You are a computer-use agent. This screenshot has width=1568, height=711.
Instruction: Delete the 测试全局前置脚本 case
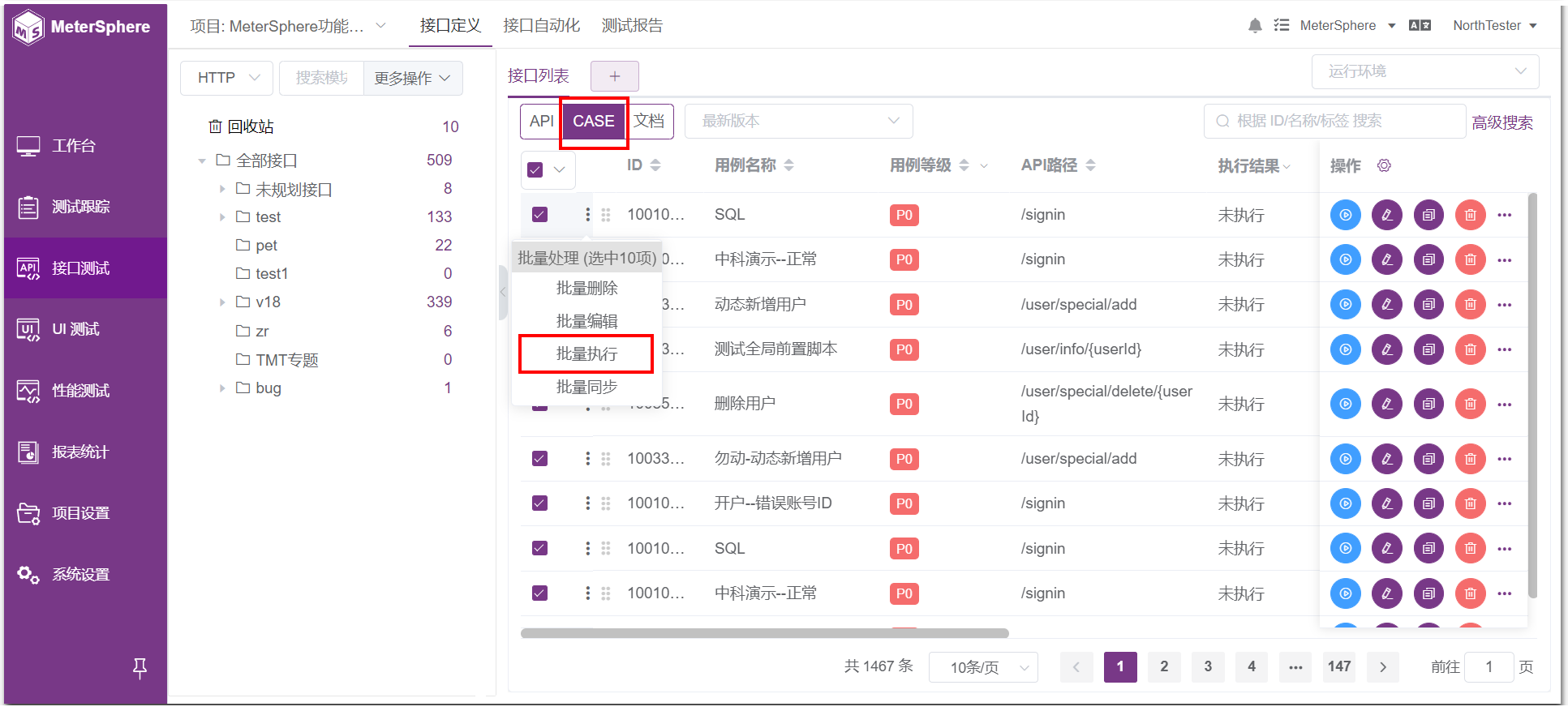[x=1470, y=349]
